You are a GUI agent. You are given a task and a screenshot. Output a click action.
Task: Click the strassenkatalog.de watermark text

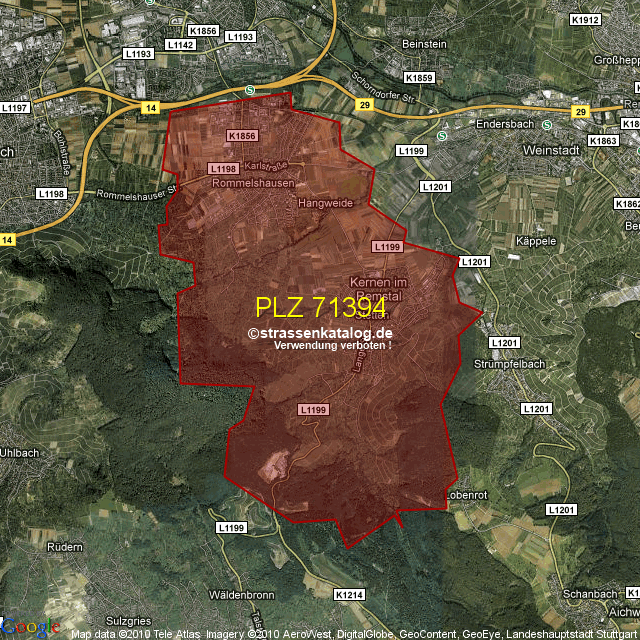coord(320,334)
